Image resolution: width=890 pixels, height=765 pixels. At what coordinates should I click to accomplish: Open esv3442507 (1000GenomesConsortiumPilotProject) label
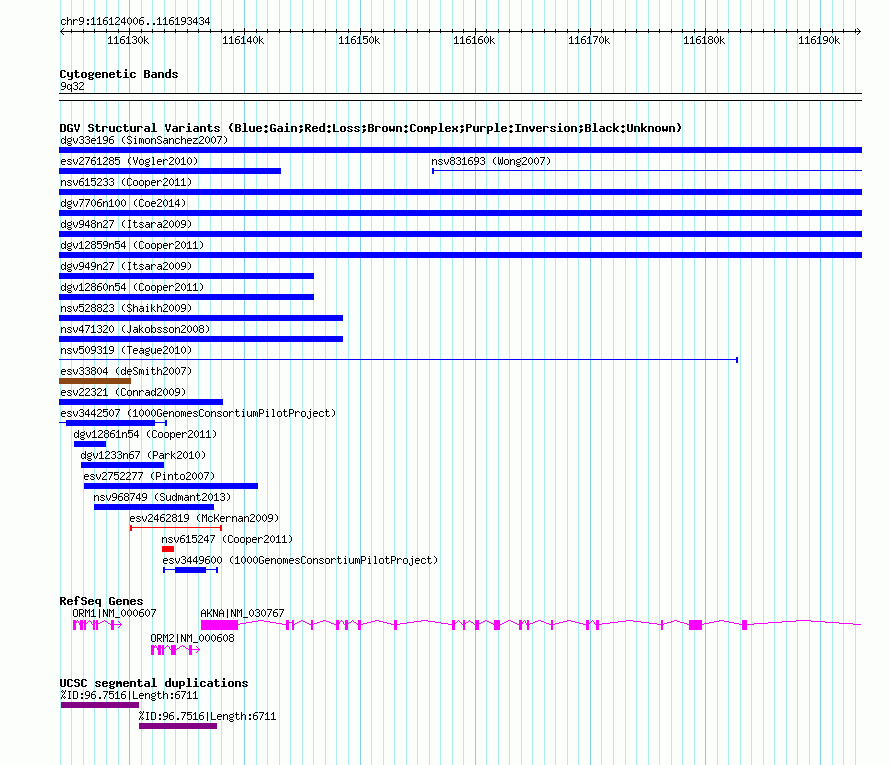pyautogui.click(x=198, y=413)
